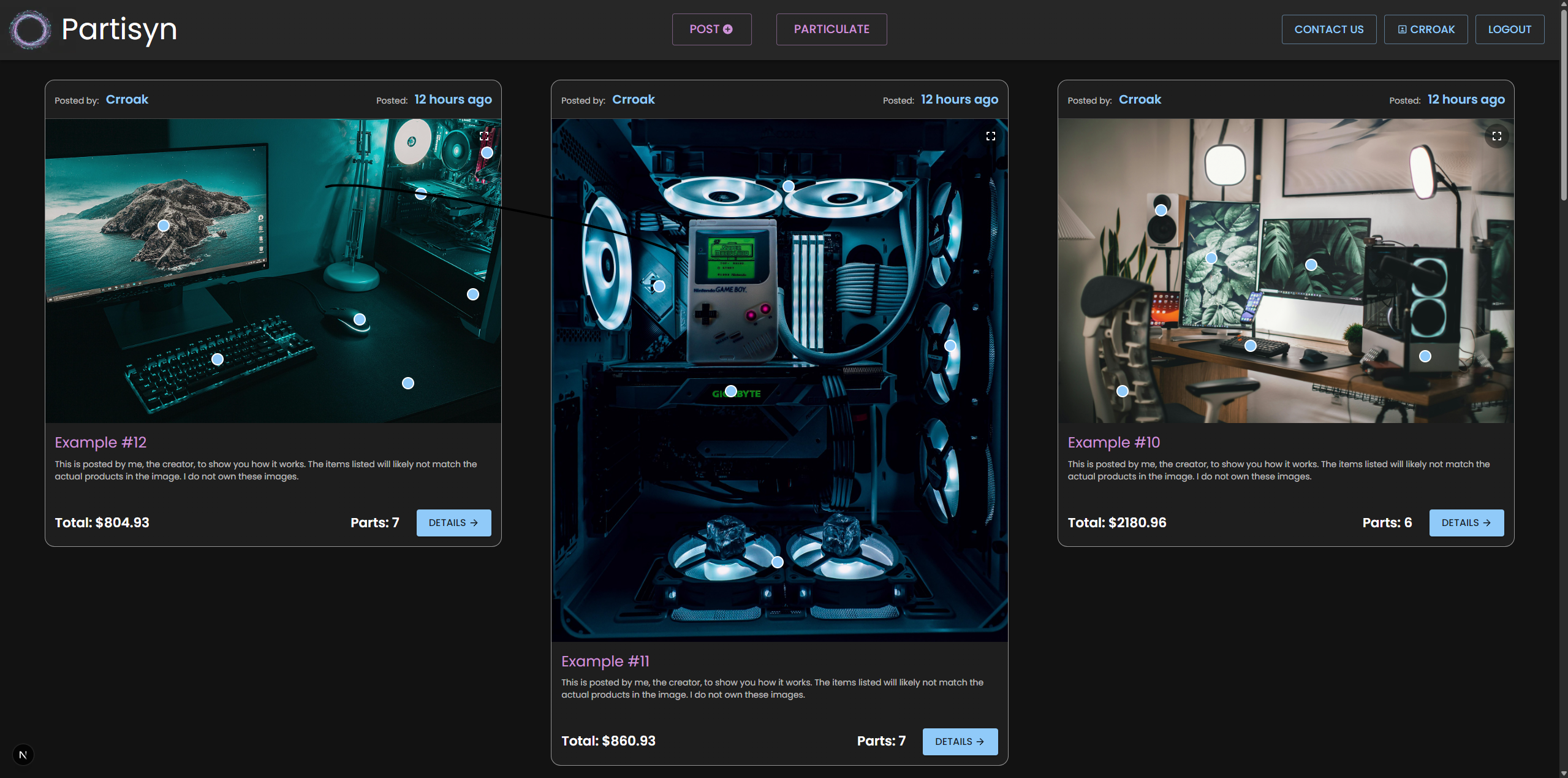1568x778 pixels.
Task: Open DETAILS for Example #12
Action: [453, 523]
